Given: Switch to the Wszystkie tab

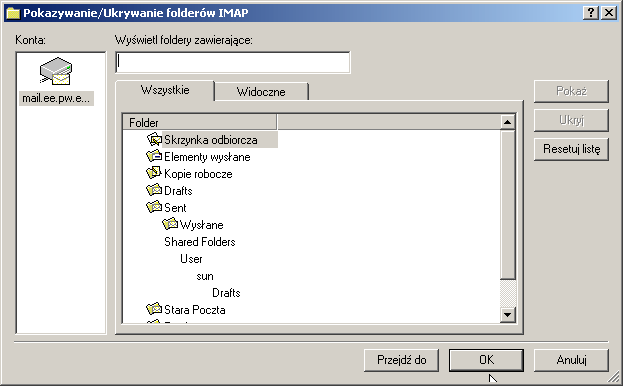Looking at the screenshot, I should 165,90.
